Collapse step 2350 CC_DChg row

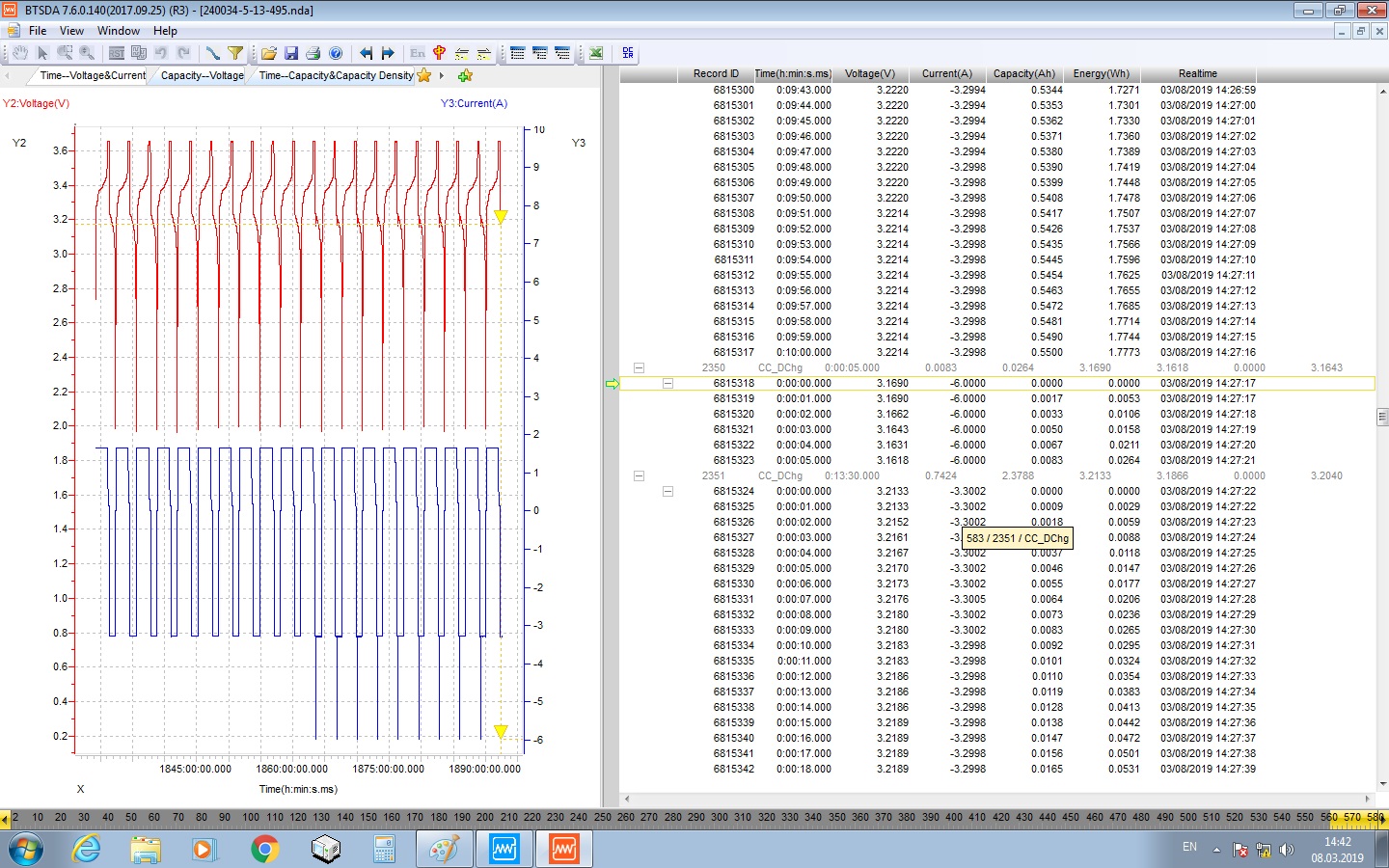(x=639, y=367)
